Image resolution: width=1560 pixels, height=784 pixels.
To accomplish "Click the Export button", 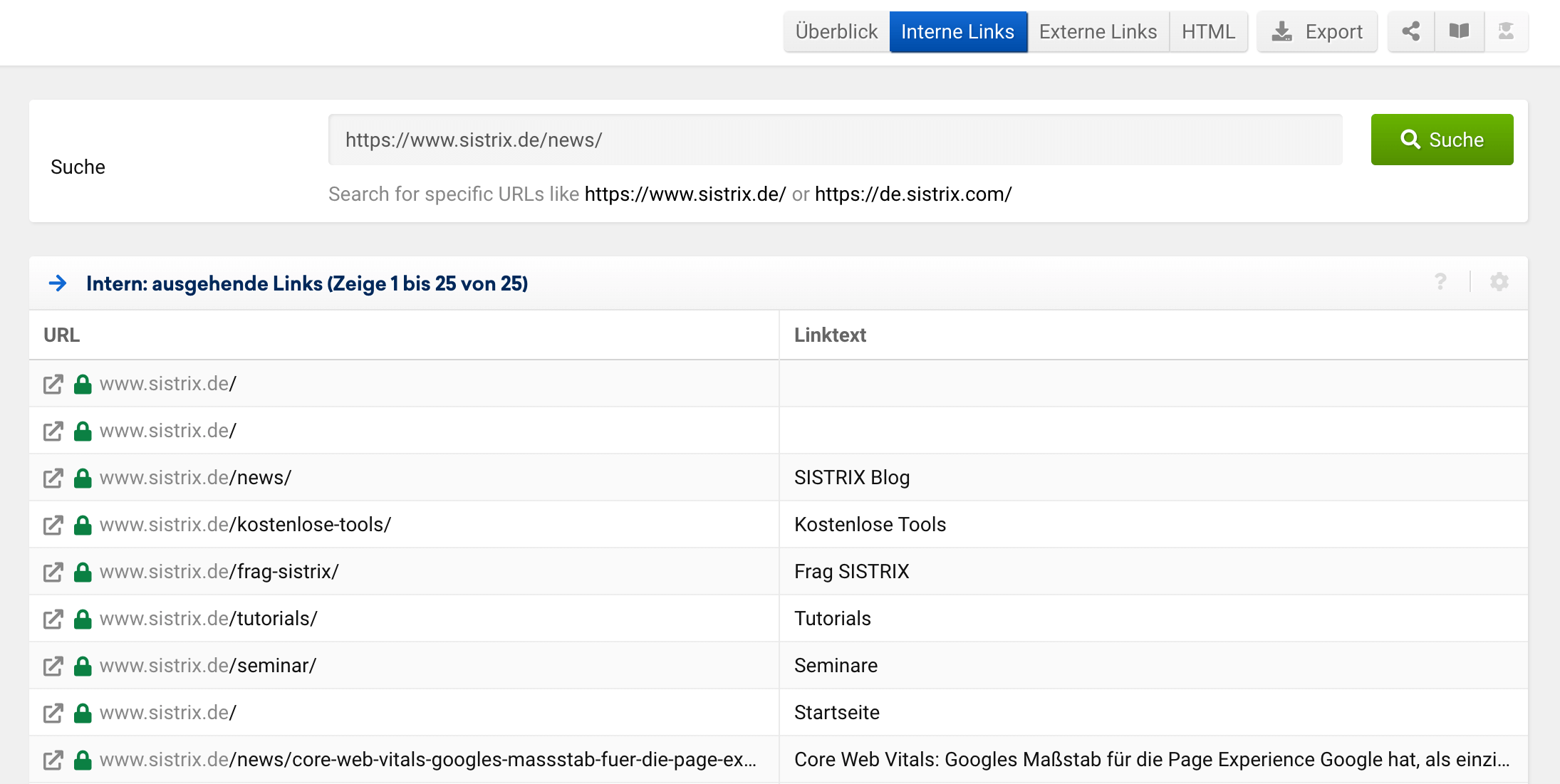I will [1317, 31].
